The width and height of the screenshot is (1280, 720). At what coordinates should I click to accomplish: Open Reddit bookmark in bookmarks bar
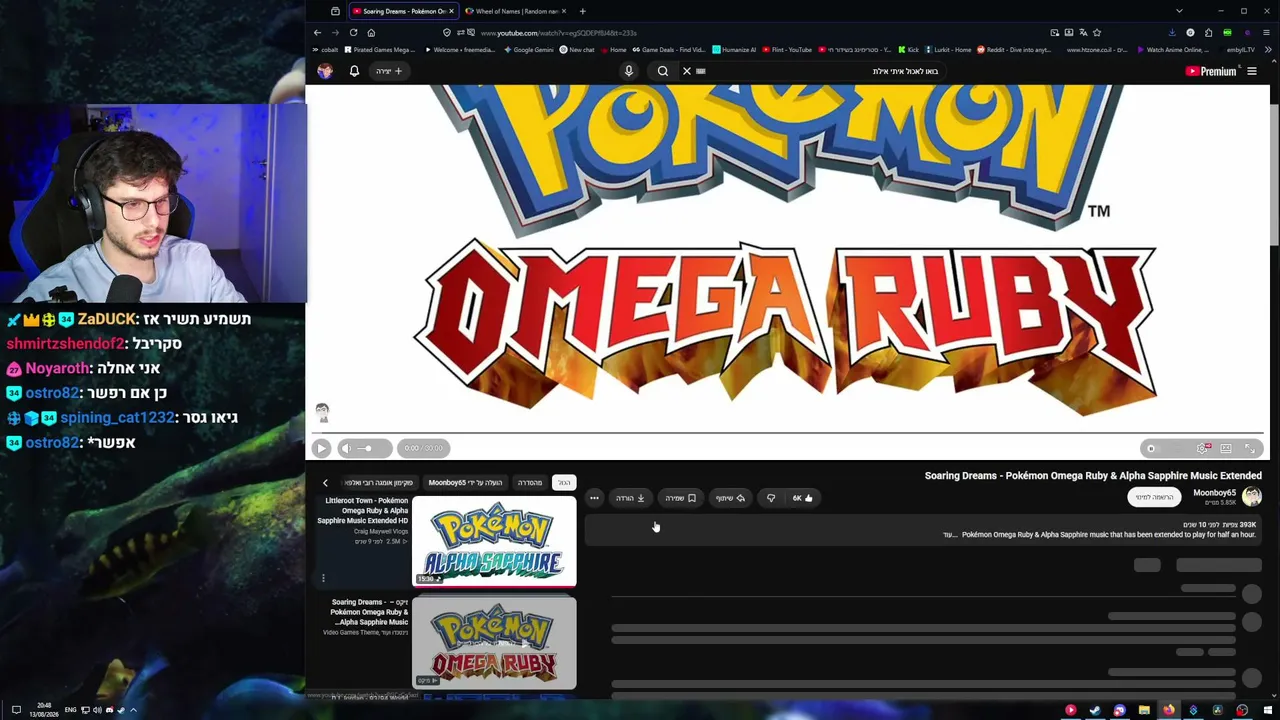pos(1014,50)
